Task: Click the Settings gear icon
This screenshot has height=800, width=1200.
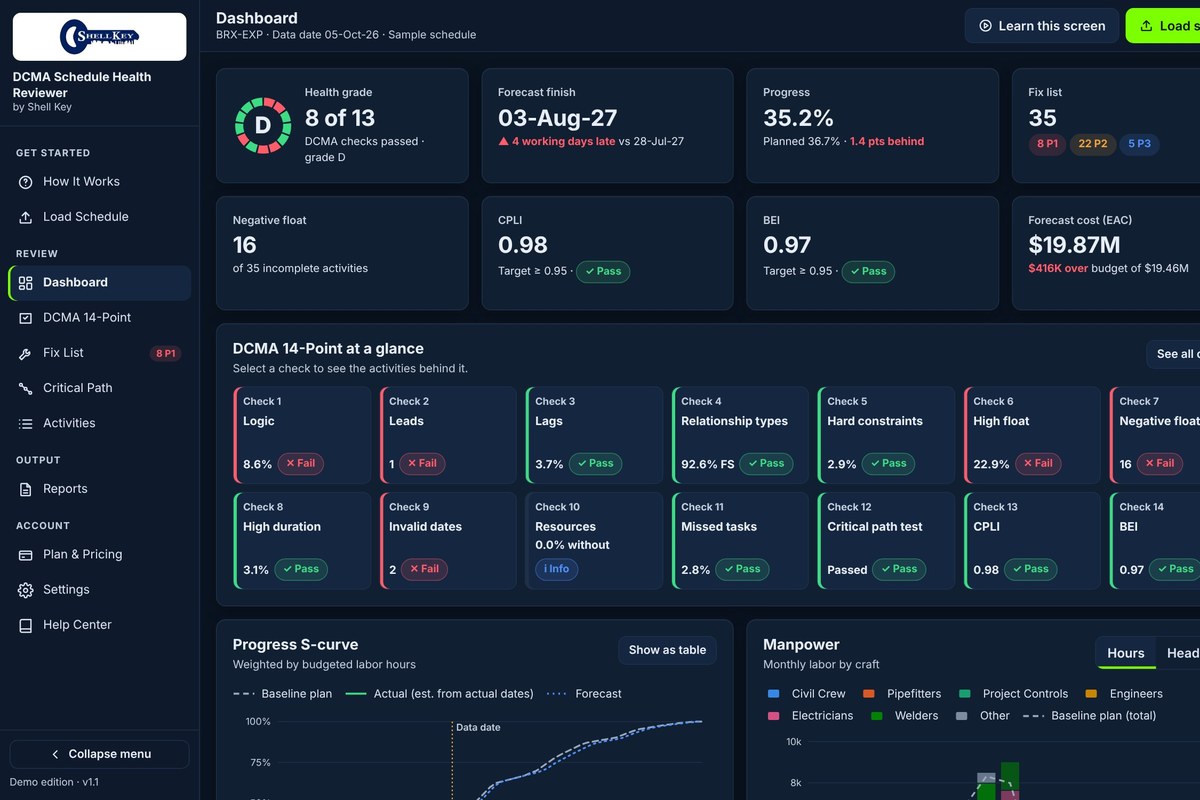Action: (26, 590)
